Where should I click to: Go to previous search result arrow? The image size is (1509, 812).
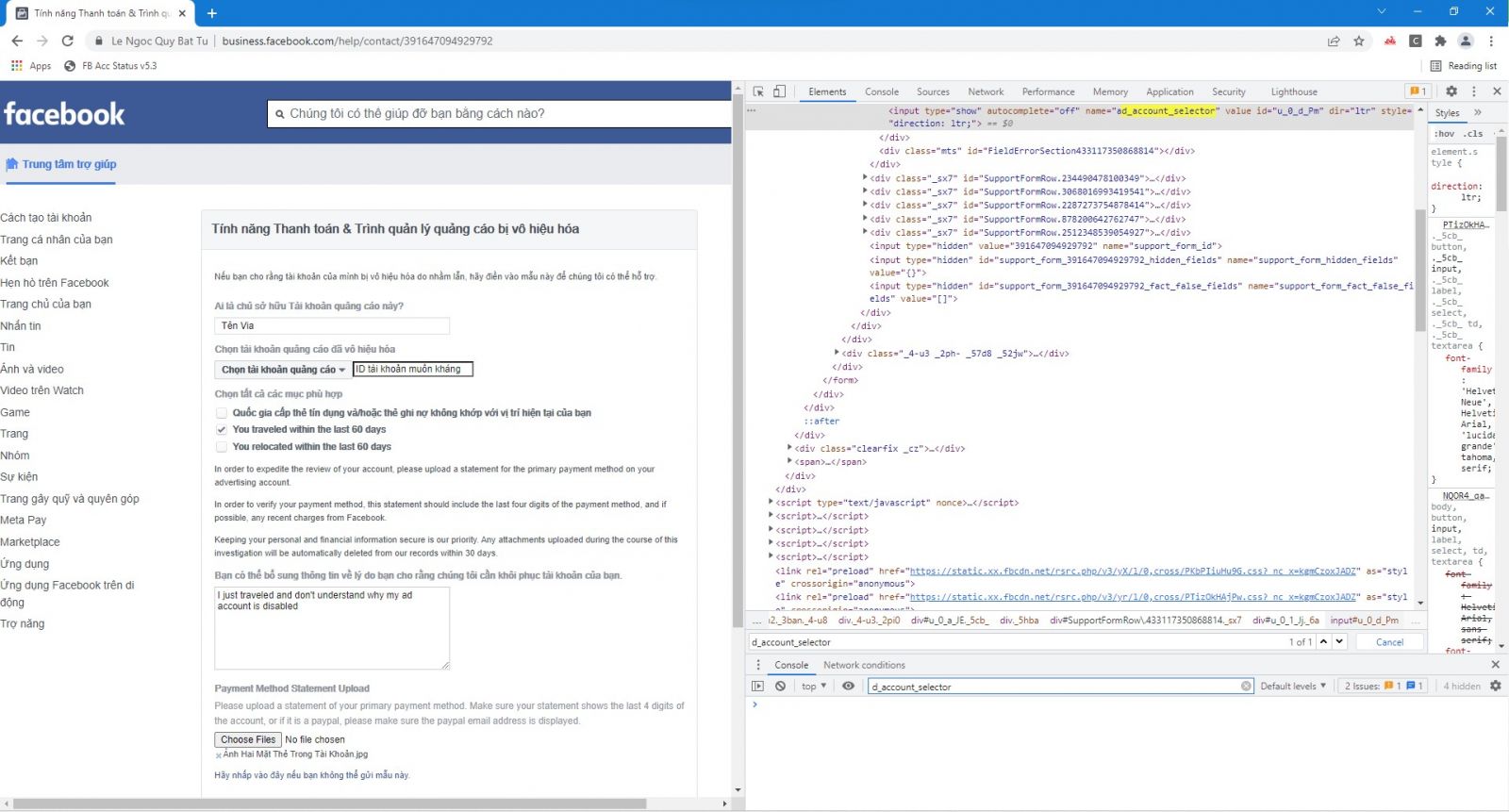point(1323,641)
